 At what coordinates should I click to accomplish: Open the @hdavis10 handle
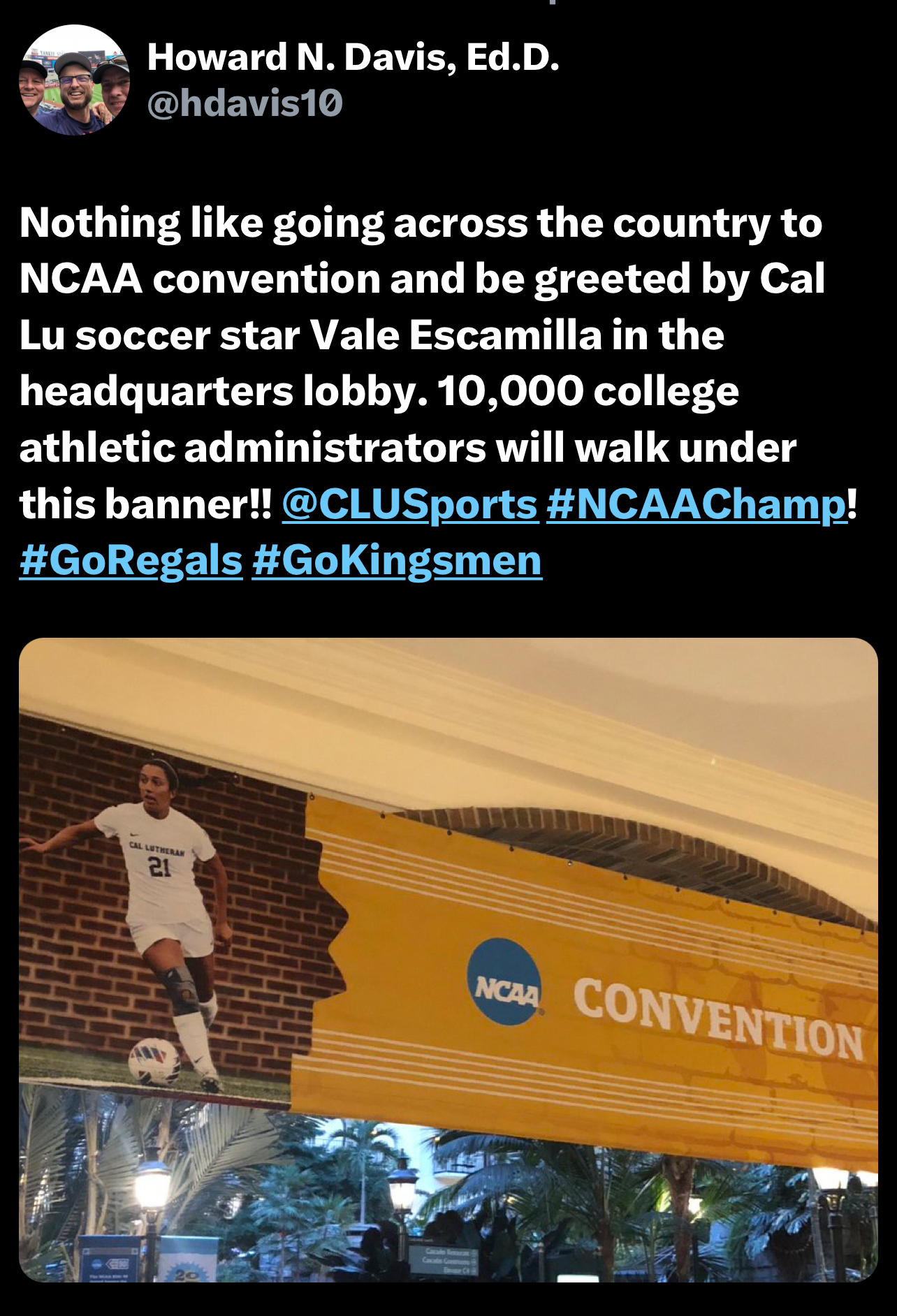[x=245, y=103]
